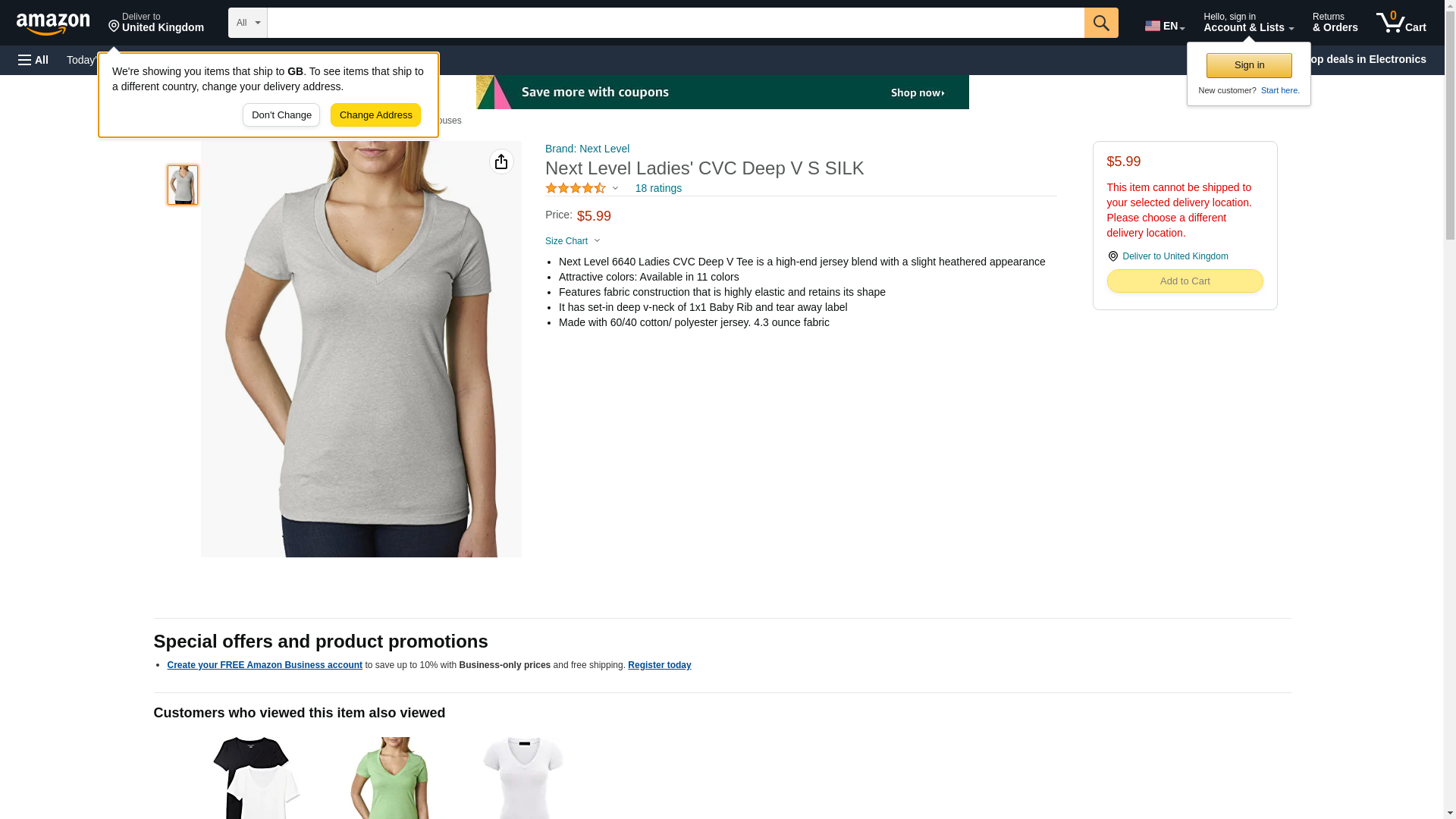Focus the Amazon search input field
Viewport: 1456px width, 819px height.
click(676, 23)
